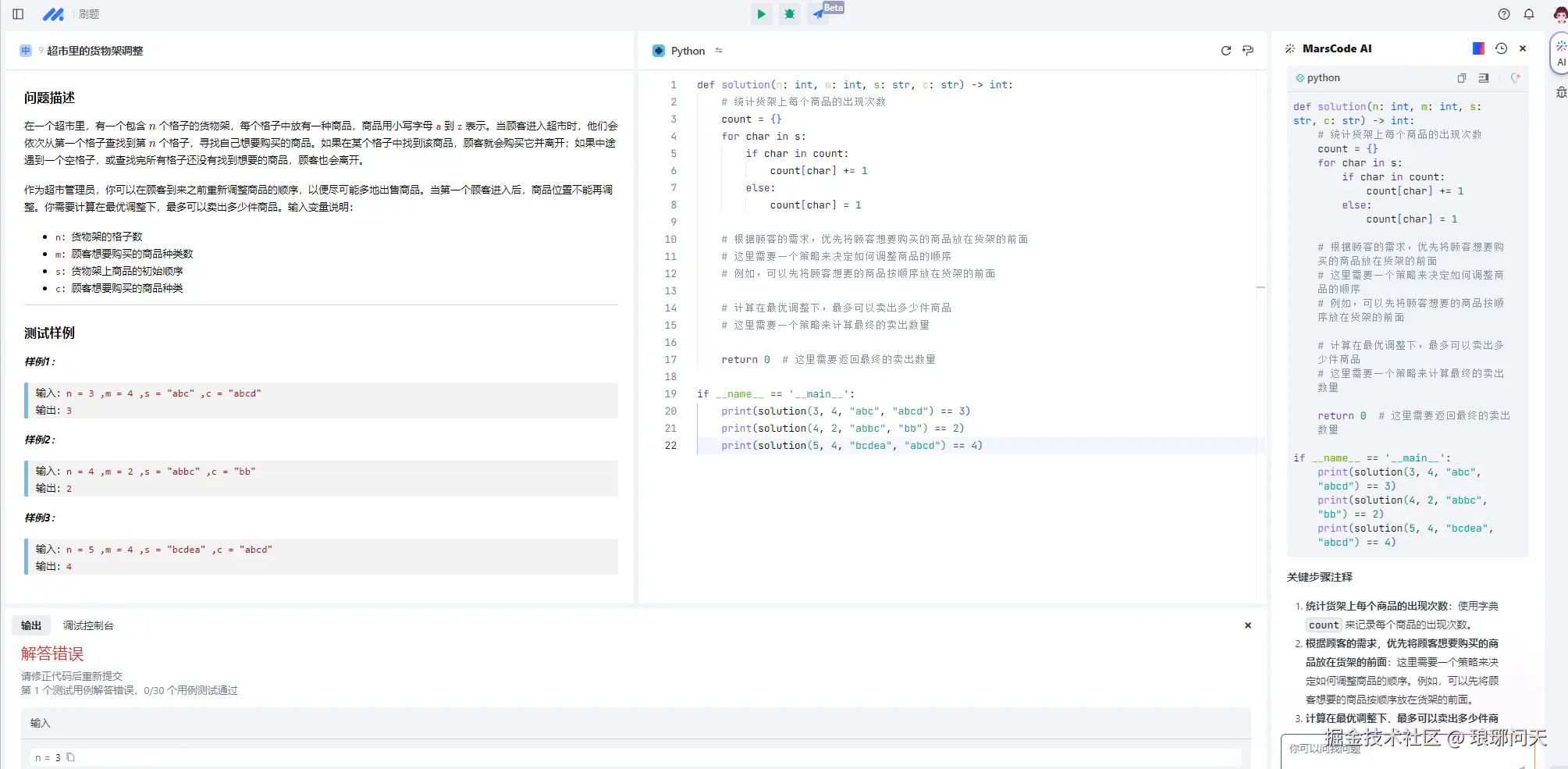Screen dimensions: 1568x769
Task: Start debugging with the green bug icon
Action: (790, 14)
